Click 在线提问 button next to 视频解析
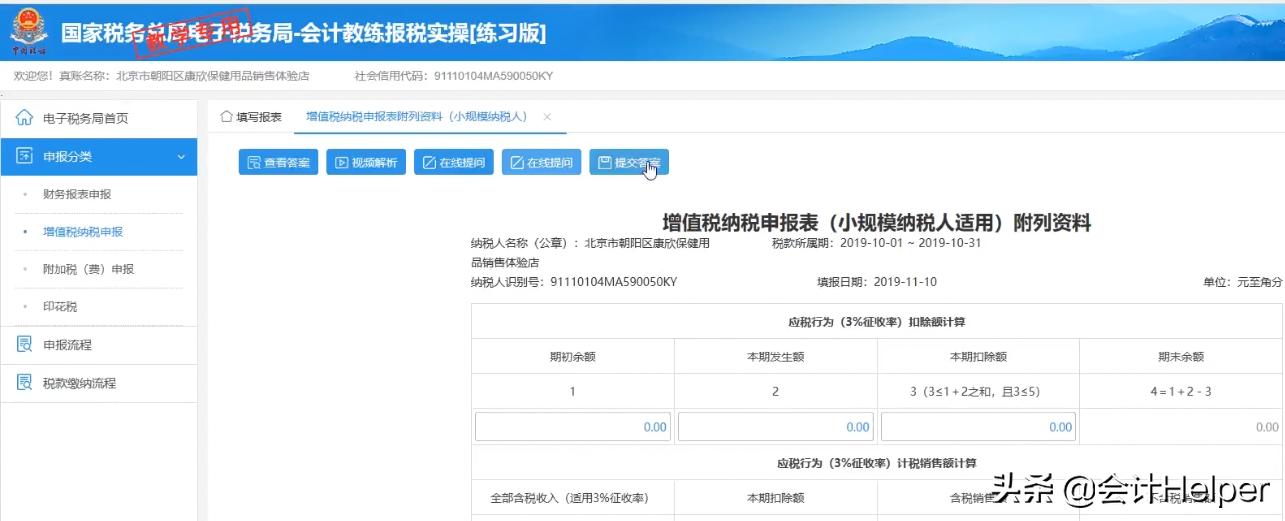The width and height of the screenshot is (1285, 521). click(x=454, y=162)
